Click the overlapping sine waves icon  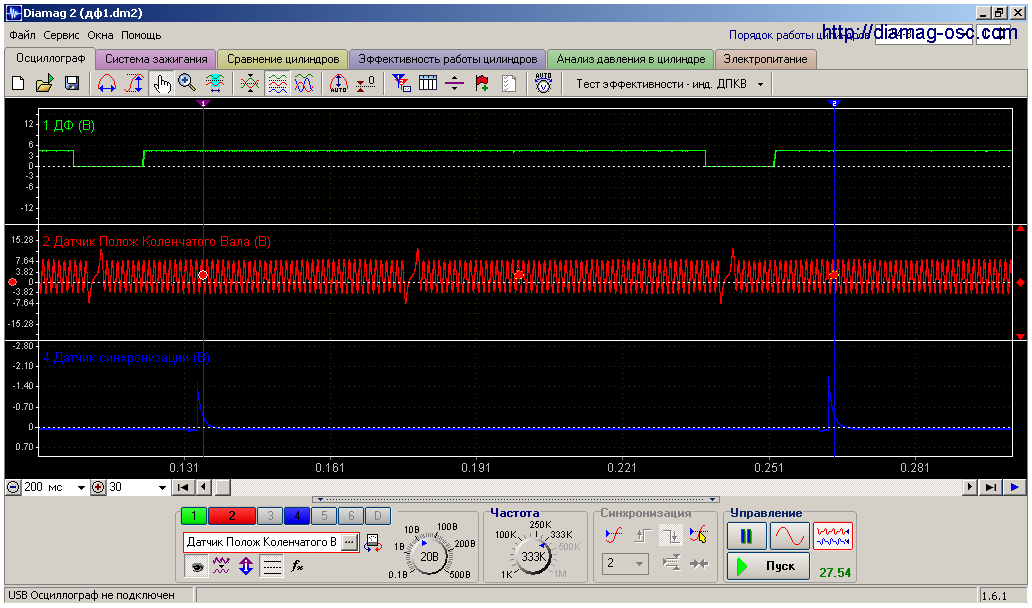pos(303,84)
